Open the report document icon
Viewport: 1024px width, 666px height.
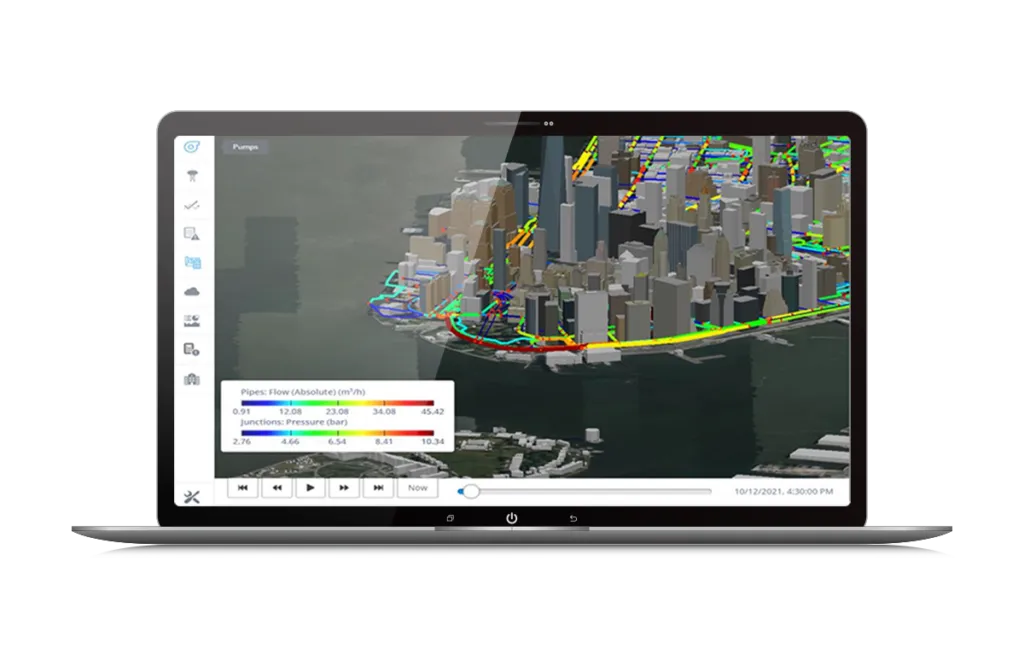pos(192,349)
